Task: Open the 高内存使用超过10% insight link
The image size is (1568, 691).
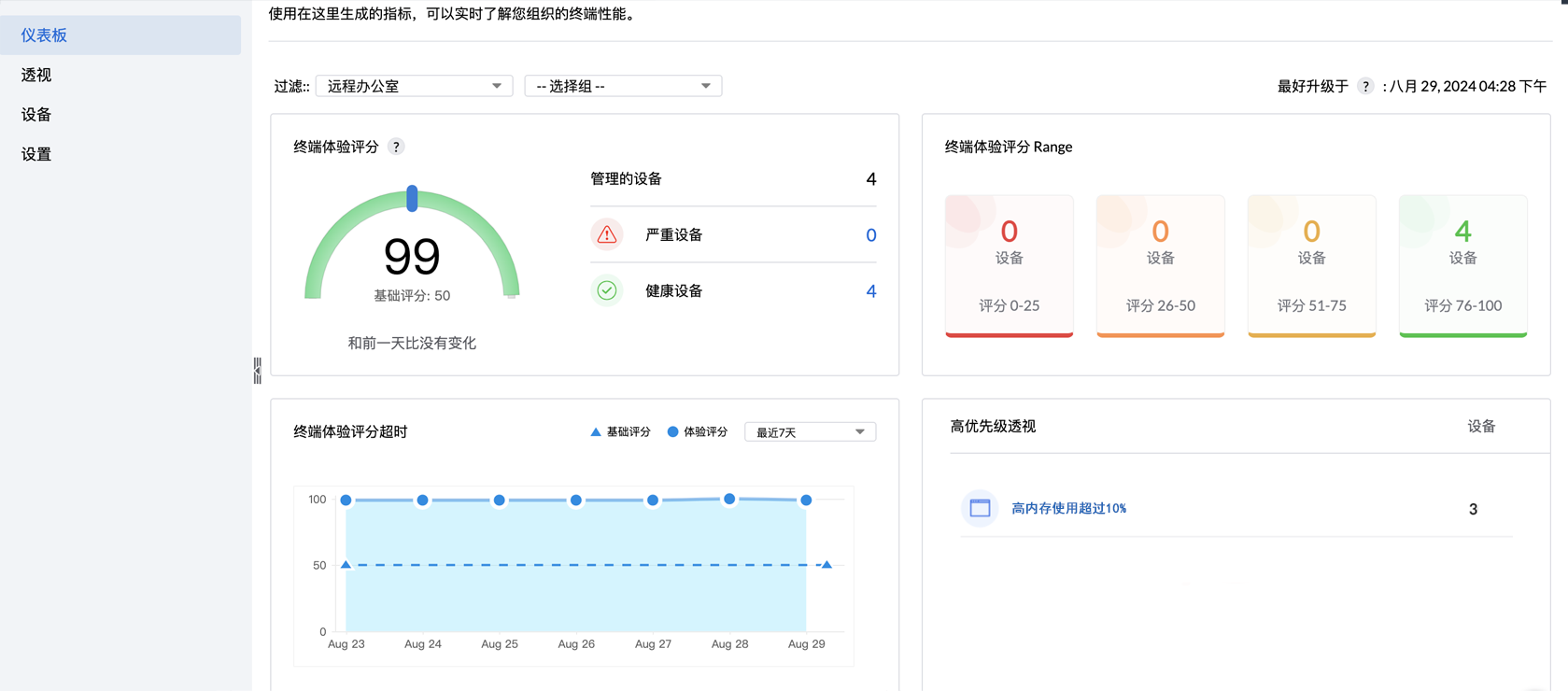Action: (1068, 509)
